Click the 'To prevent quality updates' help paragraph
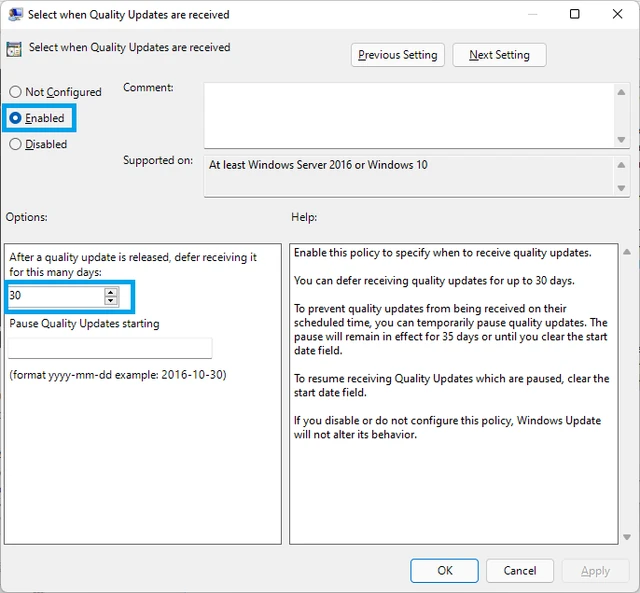The image size is (640, 593). click(x=451, y=329)
